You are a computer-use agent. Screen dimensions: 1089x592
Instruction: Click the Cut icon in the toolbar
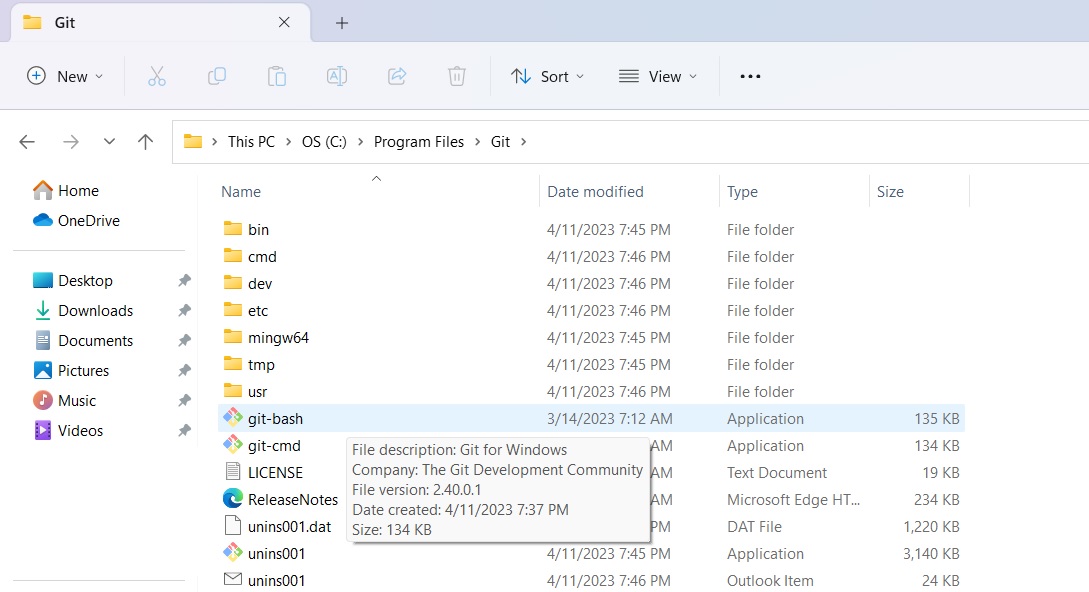coord(157,76)
